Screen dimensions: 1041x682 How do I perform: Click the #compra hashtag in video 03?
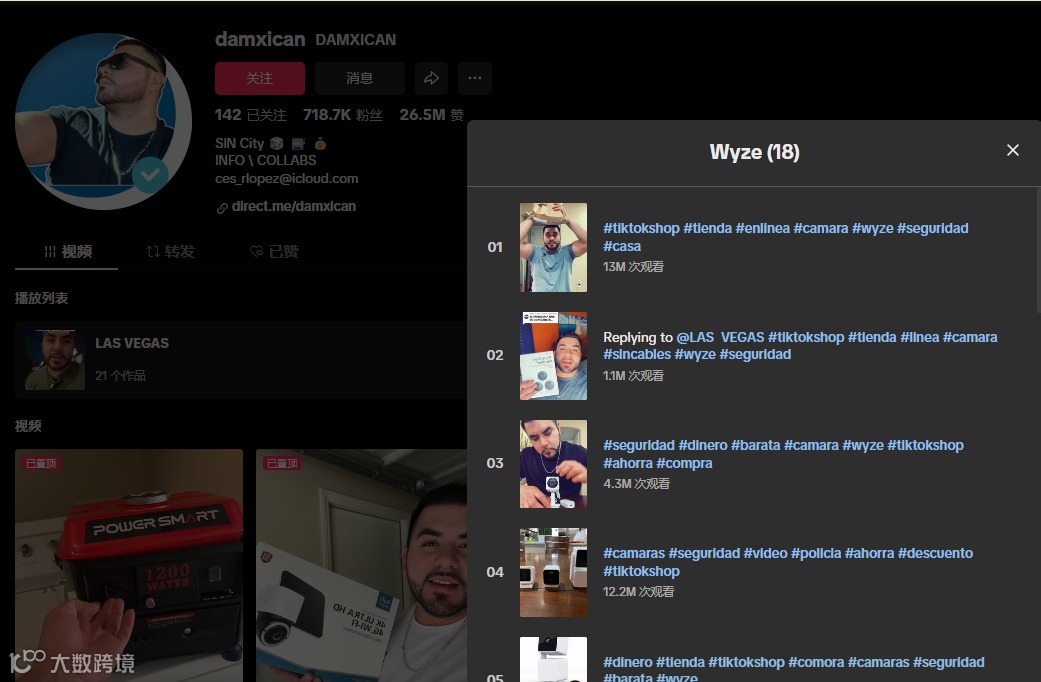click(x=684, y=464)
